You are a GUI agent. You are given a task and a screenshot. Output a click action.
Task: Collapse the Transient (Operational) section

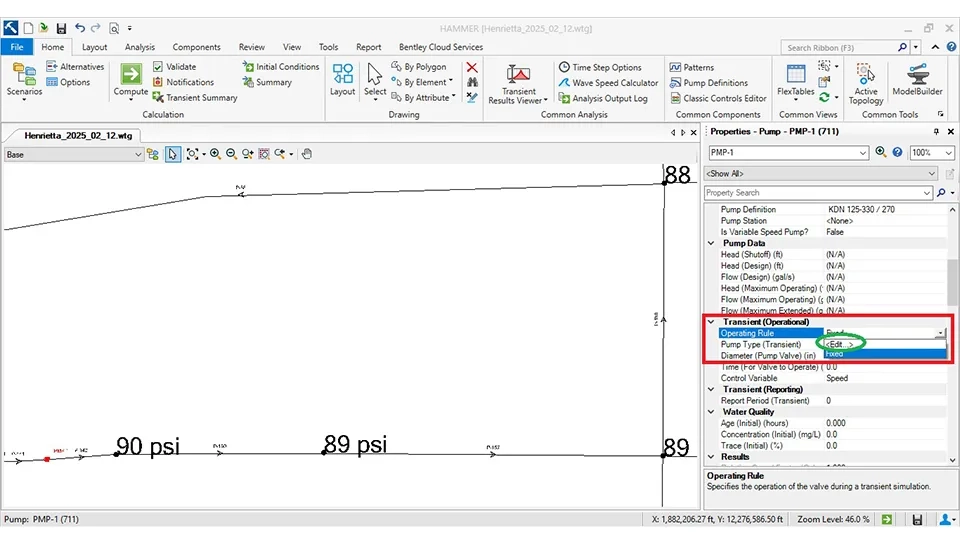pyautogui.click(x=711, y=322)
